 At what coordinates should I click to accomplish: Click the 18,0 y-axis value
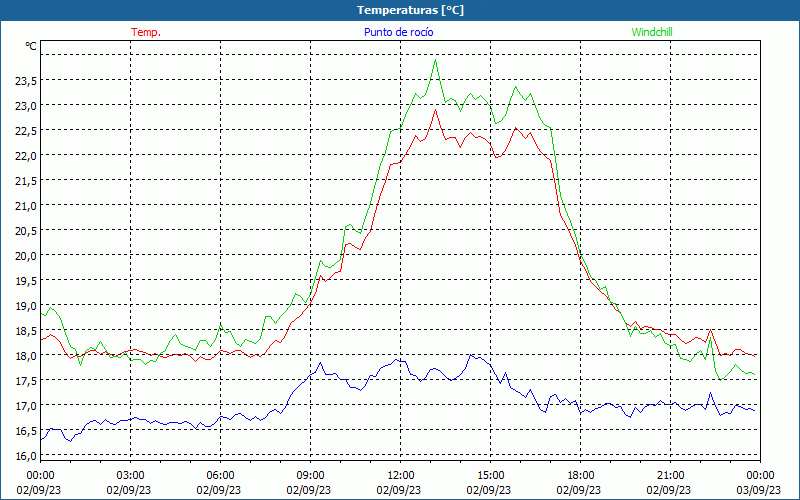coord(26,356)
